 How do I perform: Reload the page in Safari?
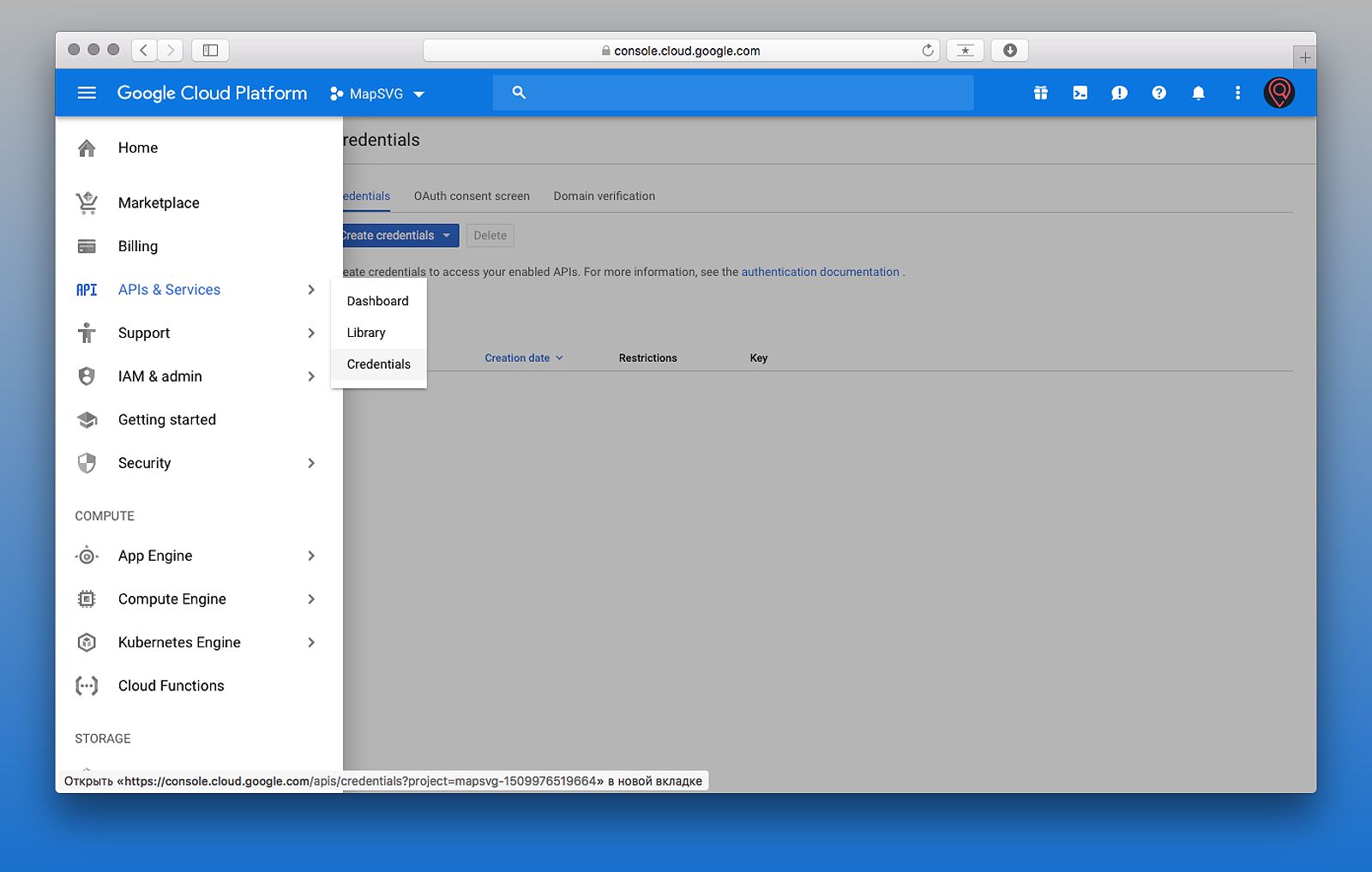tap(927, 51)
